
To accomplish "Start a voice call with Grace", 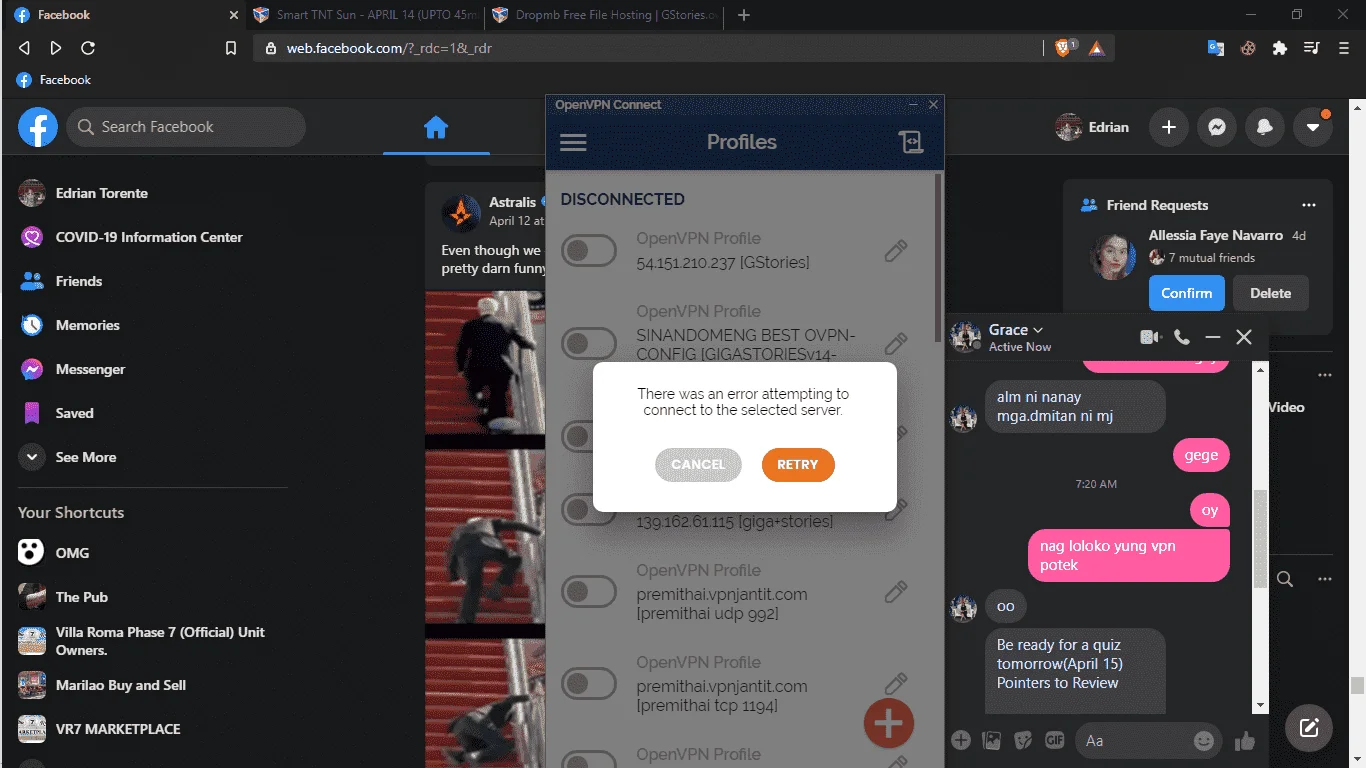I will coord(1182,337).
